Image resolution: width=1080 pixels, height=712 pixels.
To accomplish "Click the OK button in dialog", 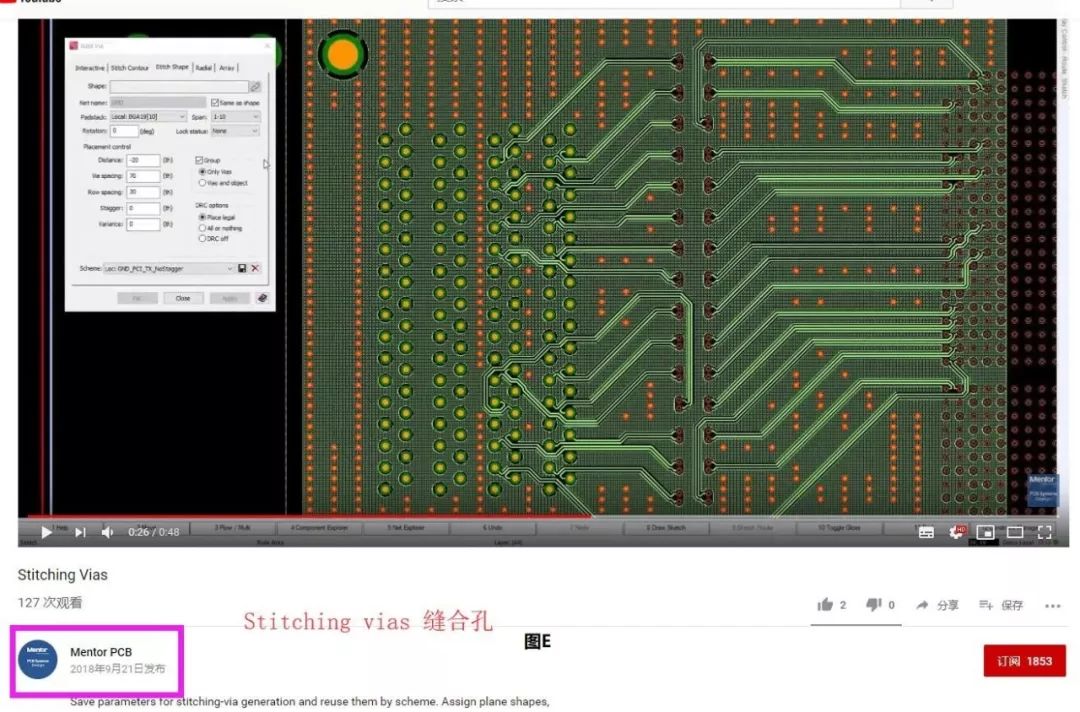I will pyautogui.click(x=137, y=298).
